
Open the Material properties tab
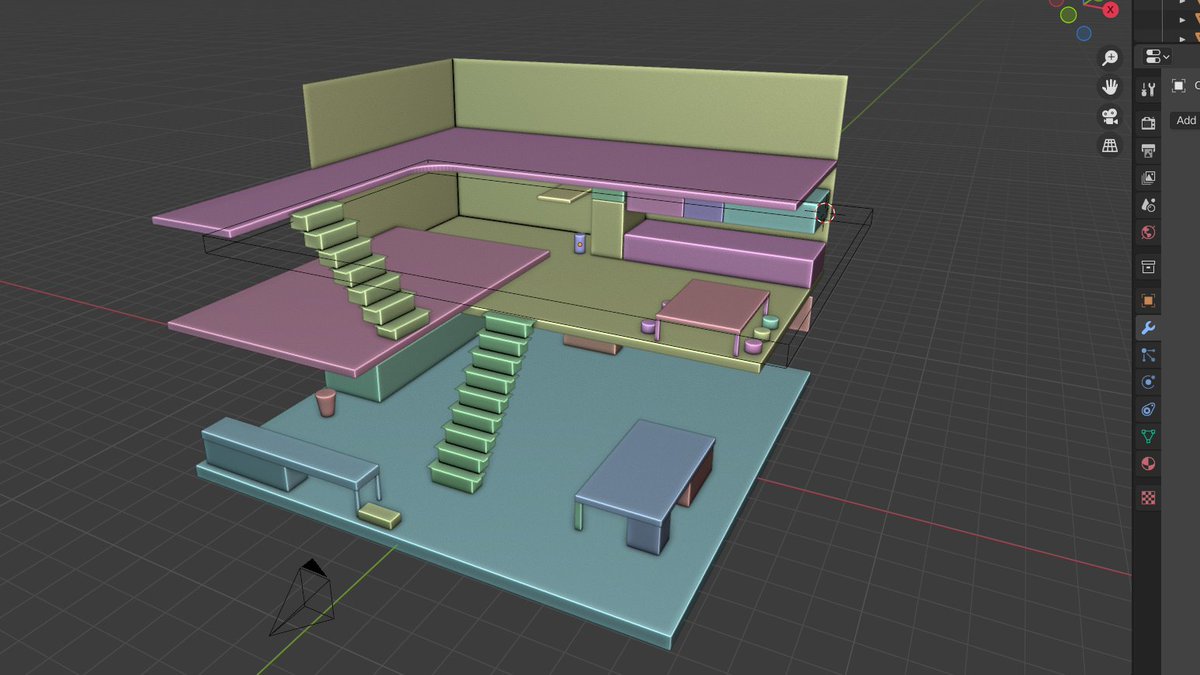click(1148, 464)
